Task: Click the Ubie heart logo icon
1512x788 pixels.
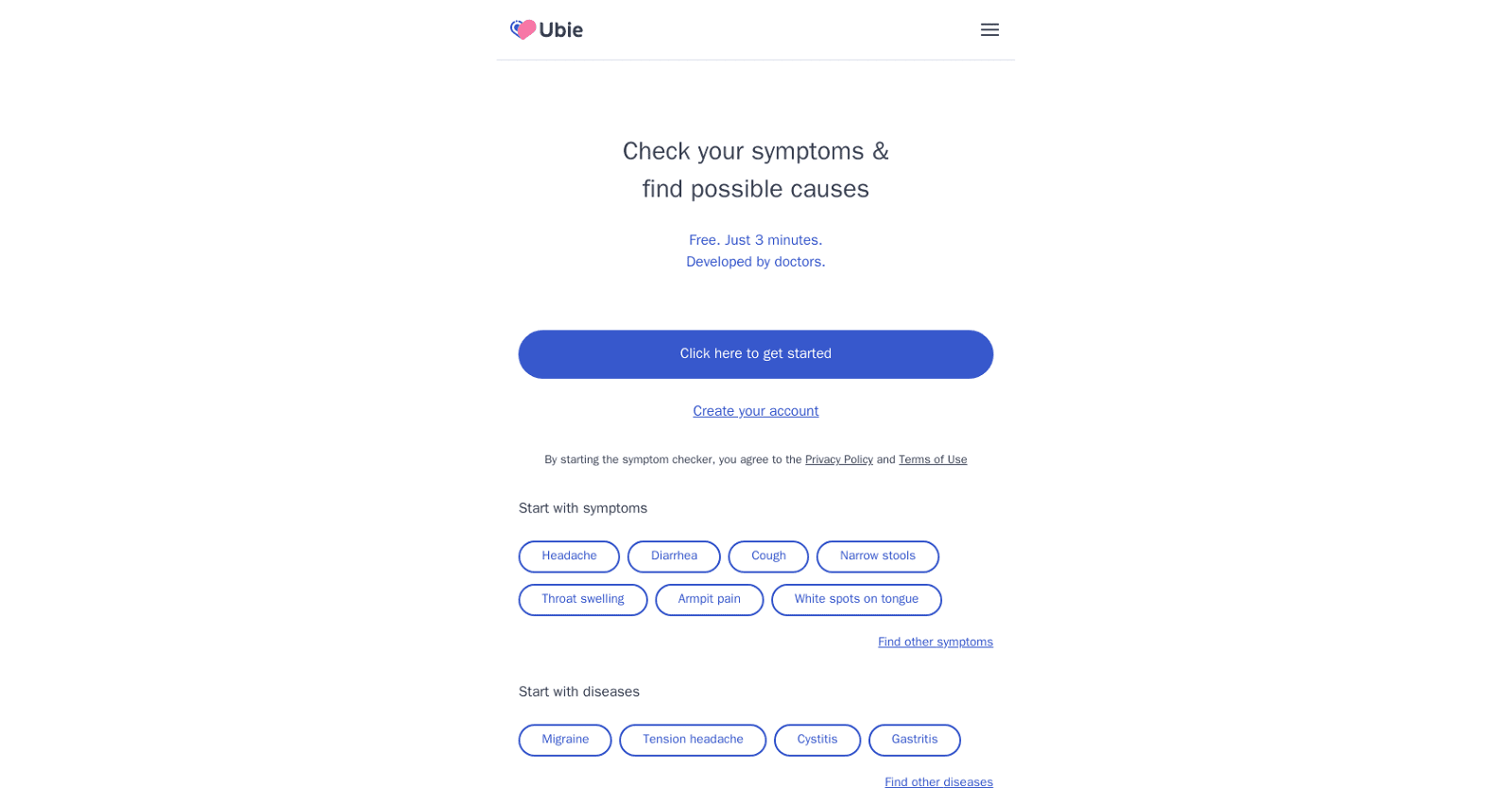Action: 522,29
